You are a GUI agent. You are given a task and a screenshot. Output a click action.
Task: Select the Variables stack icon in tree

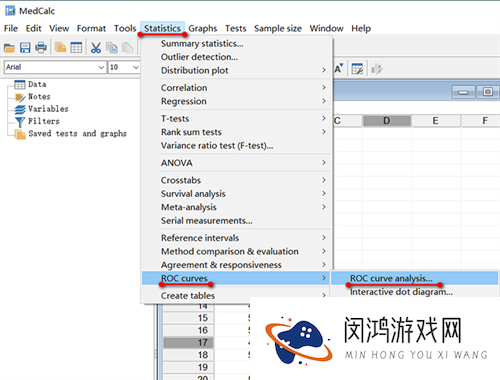click(x=20, y=109)
